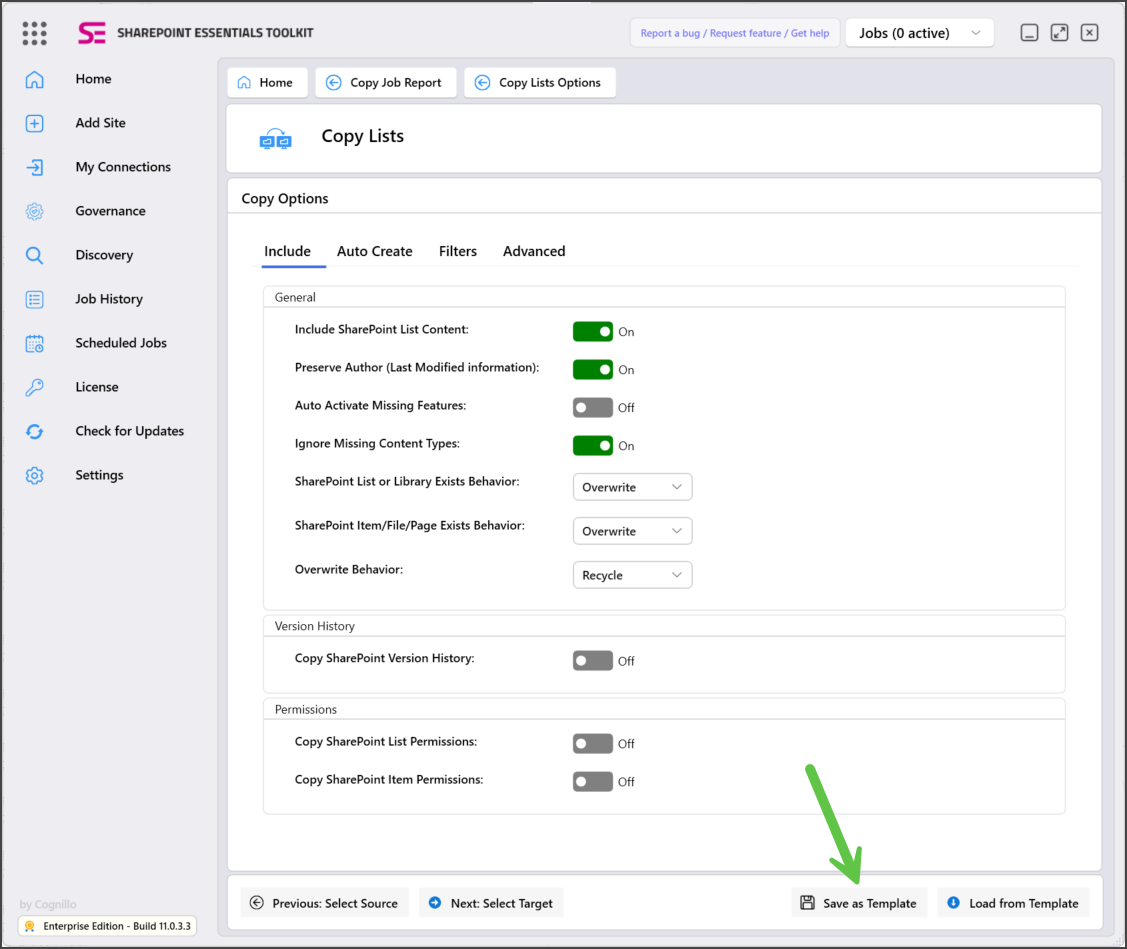Click the Job History list icon

click(34, 299)
